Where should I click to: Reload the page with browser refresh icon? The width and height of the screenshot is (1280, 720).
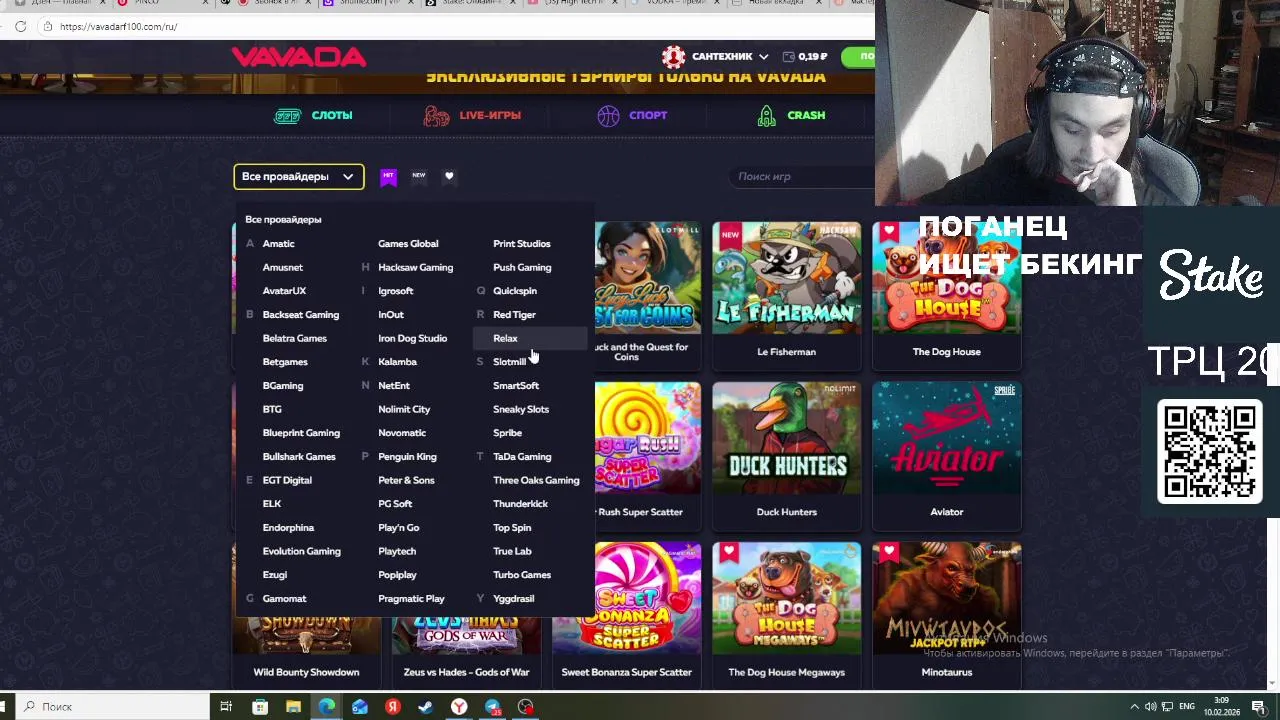[x=20, y=26]
